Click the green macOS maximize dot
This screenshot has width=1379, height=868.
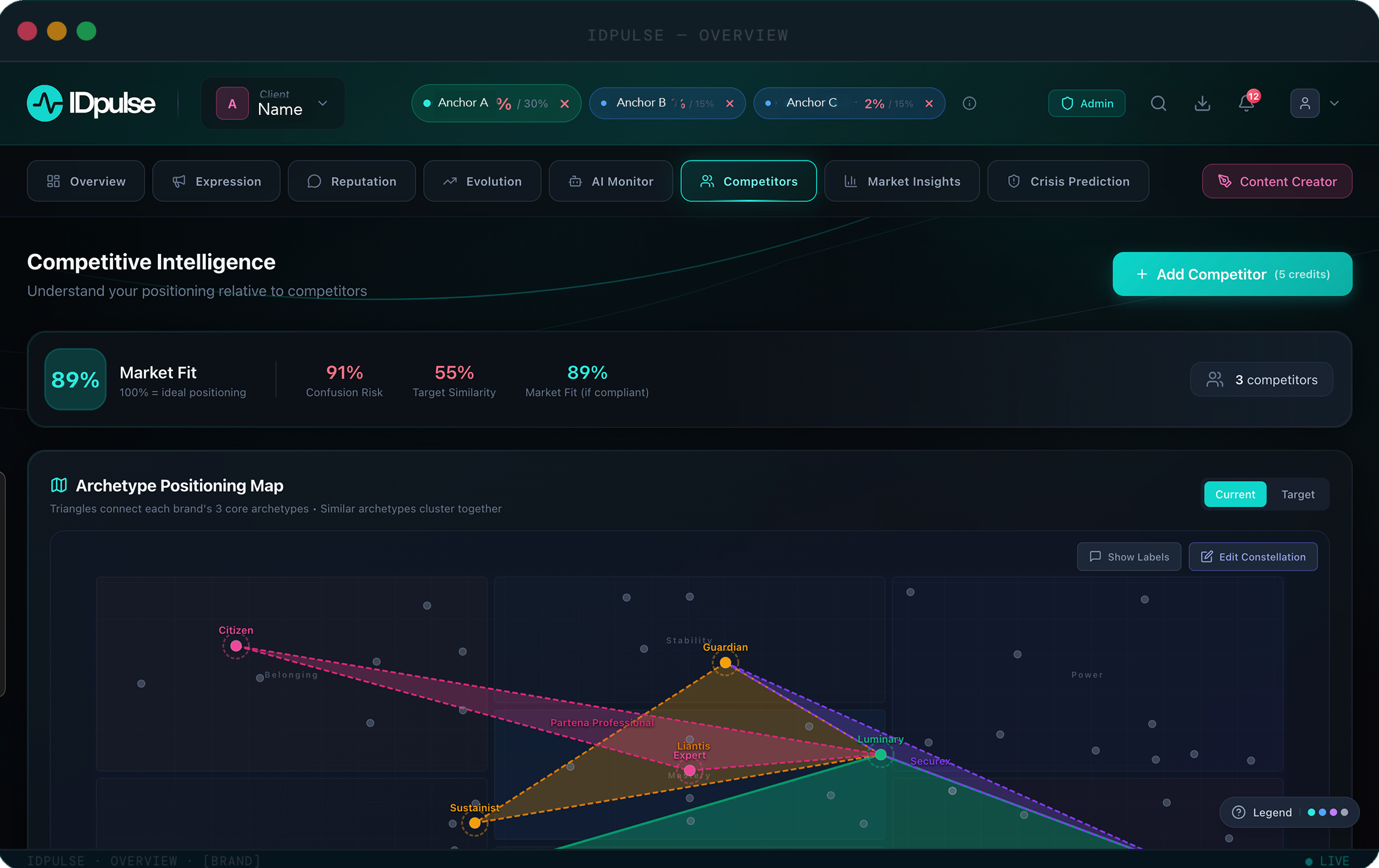(86, 31)
